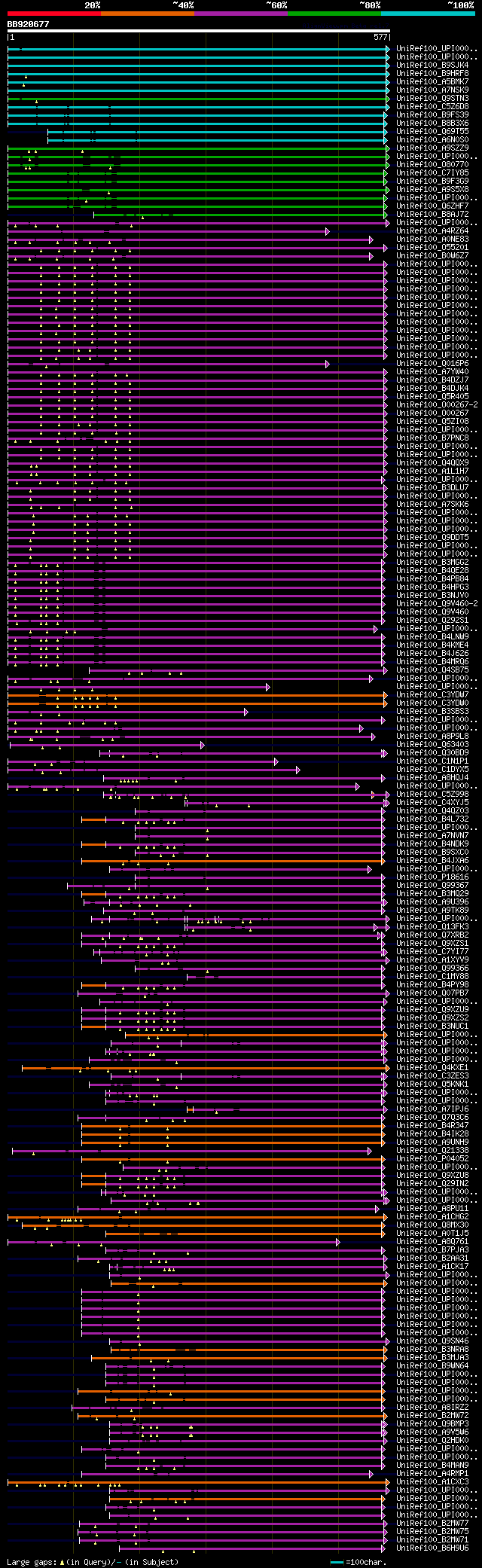Open hit UniRef100_O00267-2
Screen dimensions: 482x1568
coord(437,404)
